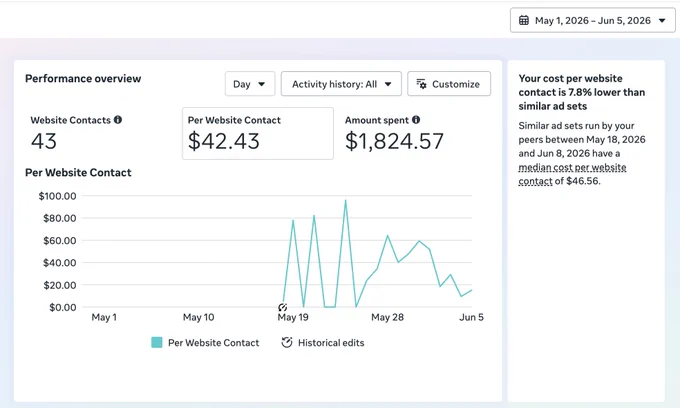This screenshot has width=680, height=408.
Task: Select the Website Contacts metric of 43
Action: (x=76, y=134)
